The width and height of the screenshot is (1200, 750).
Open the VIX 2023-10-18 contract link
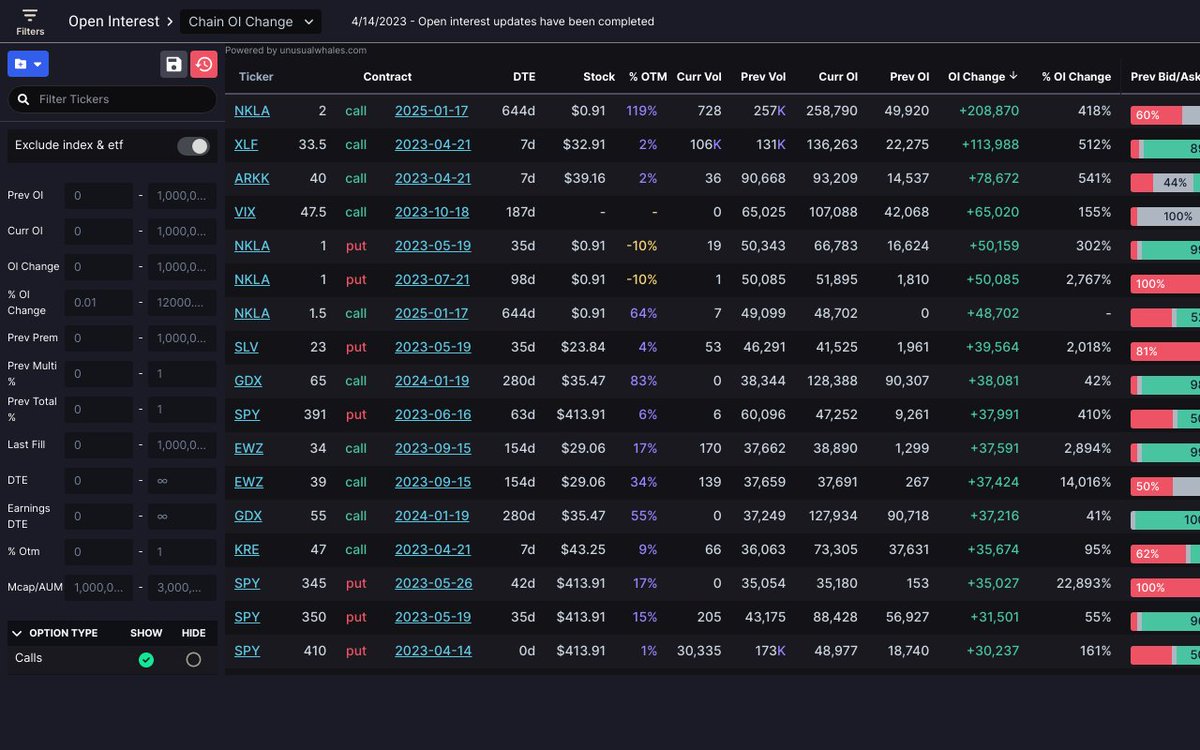click(x=432, y=212)
